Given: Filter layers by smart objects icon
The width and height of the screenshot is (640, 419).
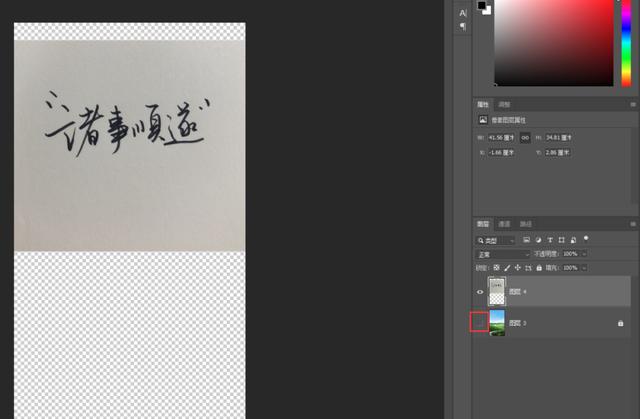Looking at the screenshot, I should pos(573,240).
